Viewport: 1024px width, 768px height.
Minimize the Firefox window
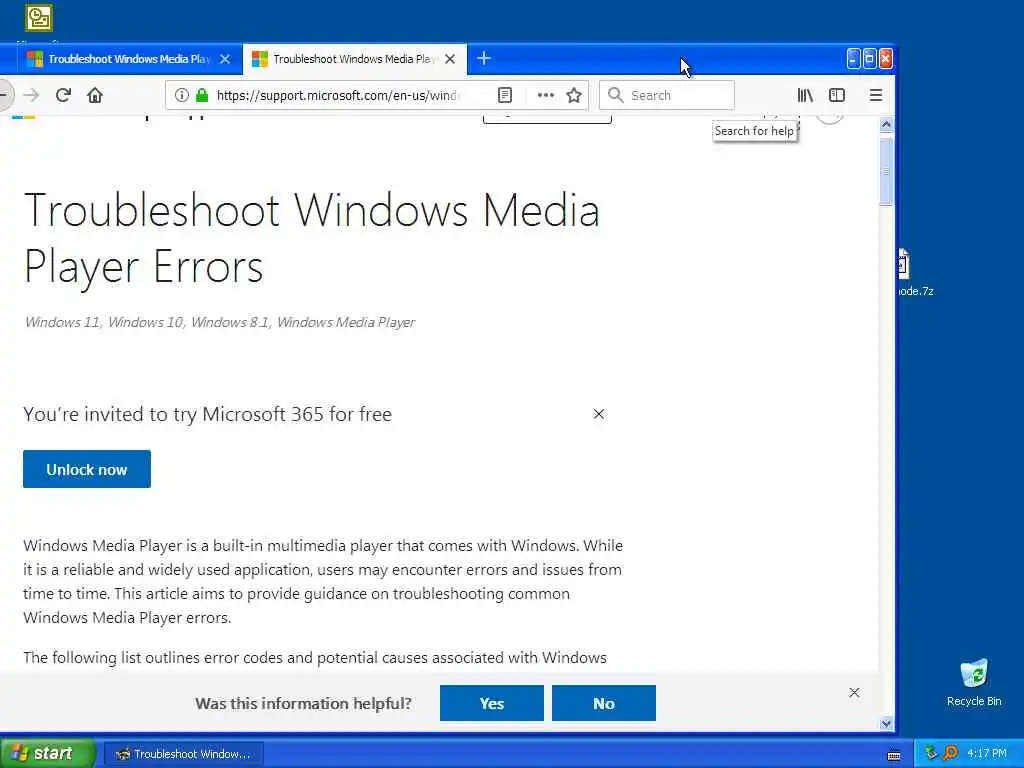tap(853, 59)
